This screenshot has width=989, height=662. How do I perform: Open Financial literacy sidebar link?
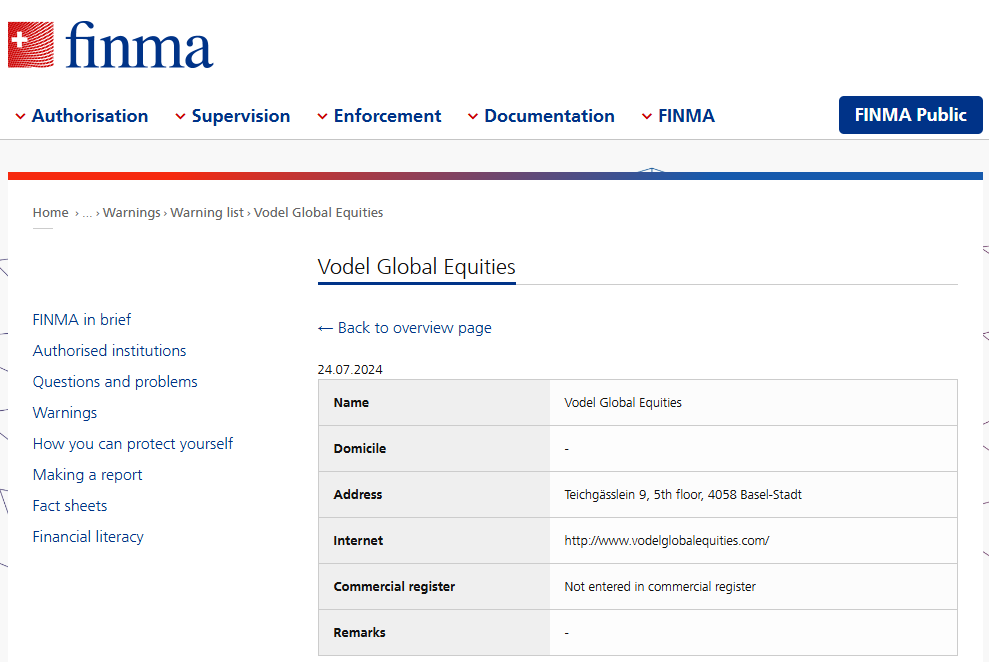tap(88, 537)
